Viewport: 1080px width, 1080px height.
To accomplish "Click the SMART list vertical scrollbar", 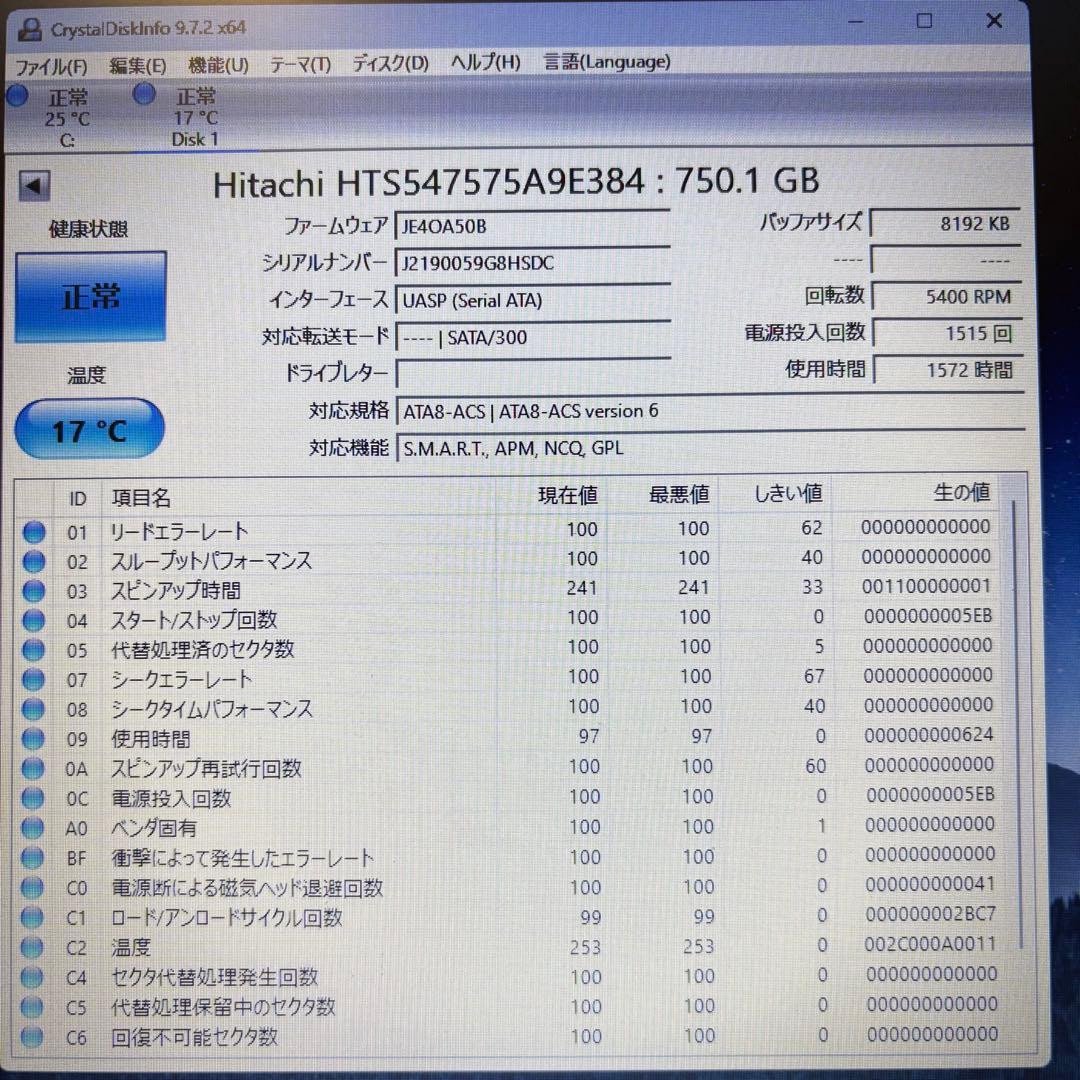I will (x=1015, y=723).
